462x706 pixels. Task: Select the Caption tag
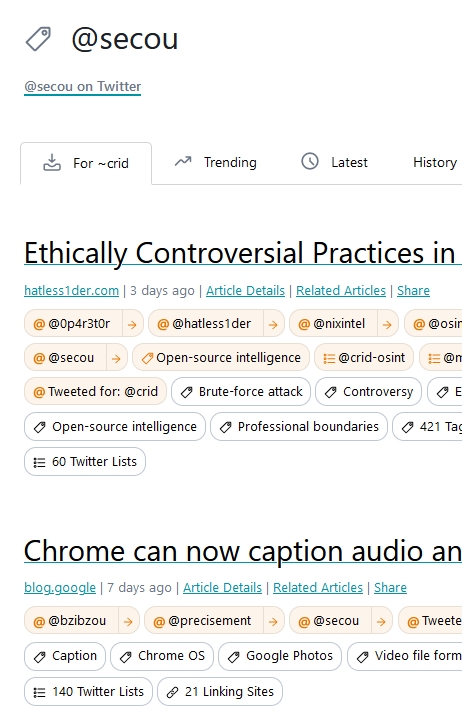65,656
